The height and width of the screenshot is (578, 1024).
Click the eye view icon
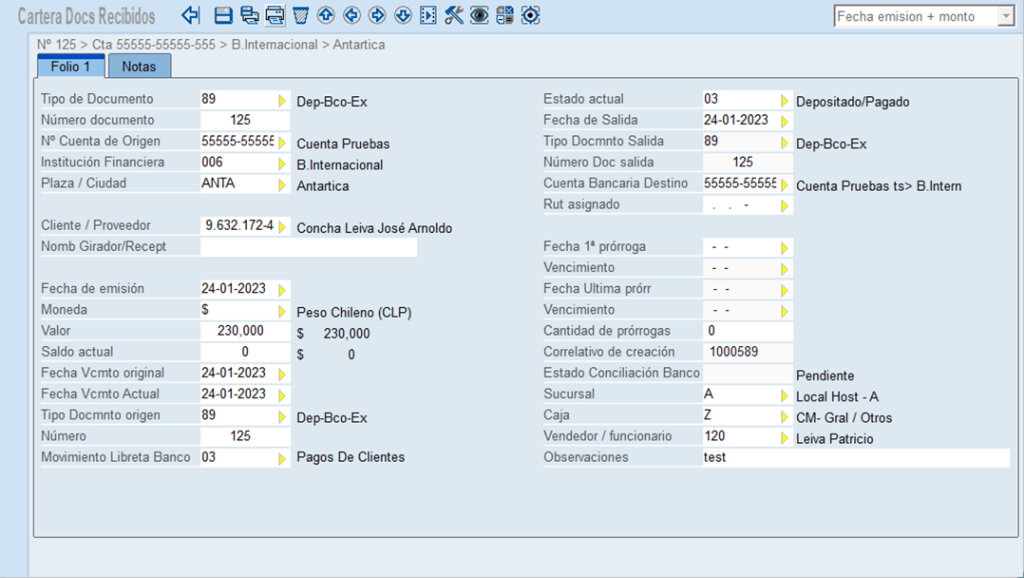point(479,15)
